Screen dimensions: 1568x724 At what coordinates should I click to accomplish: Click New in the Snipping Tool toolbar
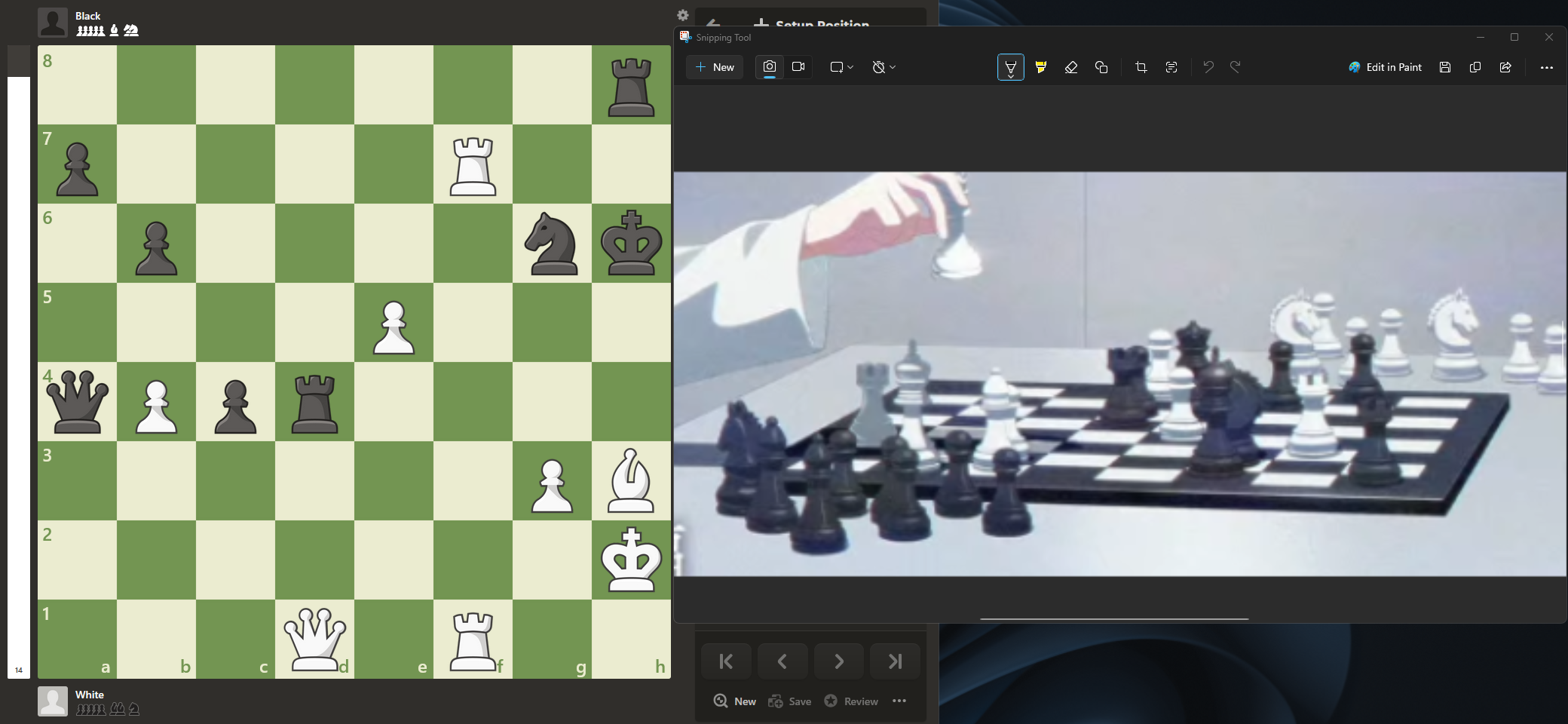click(x=715, y=67)
